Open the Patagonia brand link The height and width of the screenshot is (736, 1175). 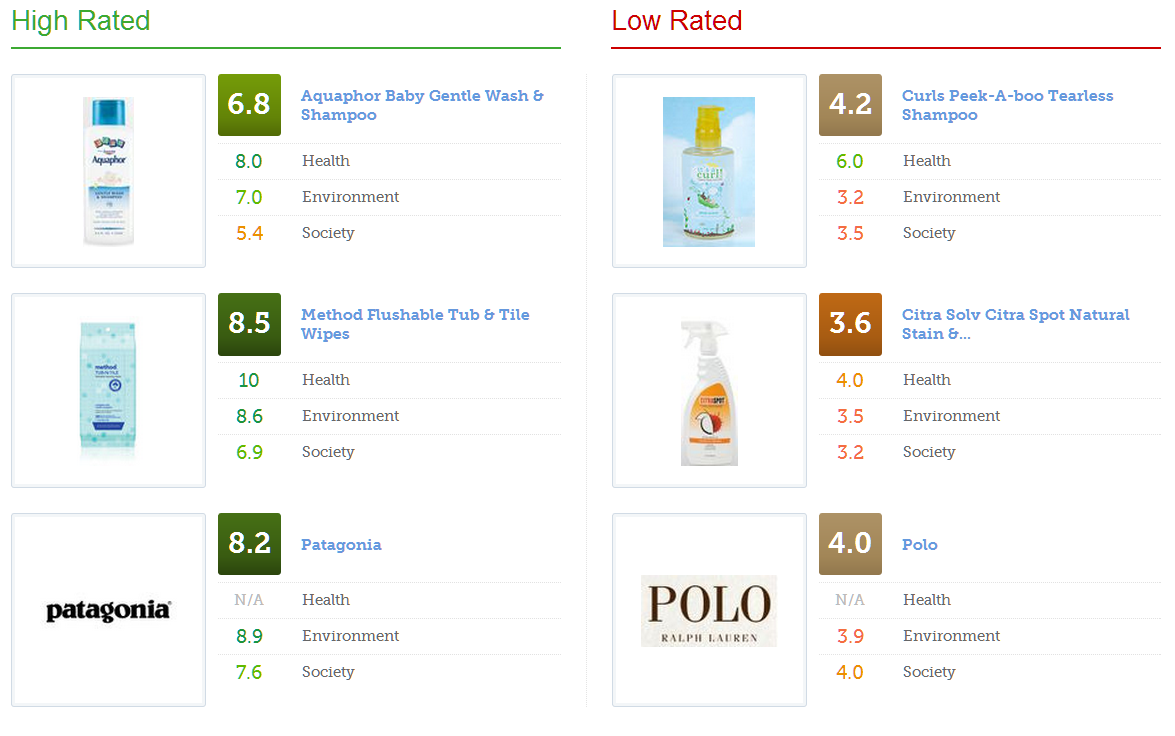[341, 545]
